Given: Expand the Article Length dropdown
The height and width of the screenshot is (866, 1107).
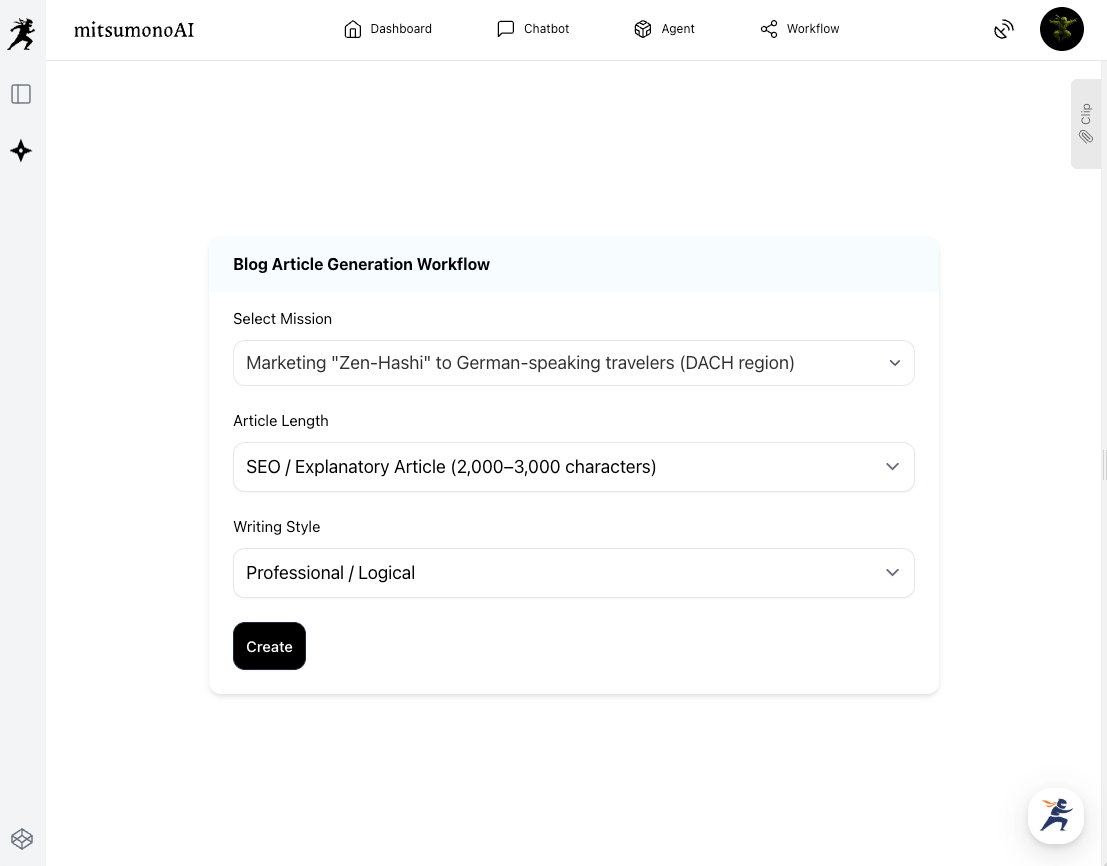Looking at the screenshot, I should point(573,467).
